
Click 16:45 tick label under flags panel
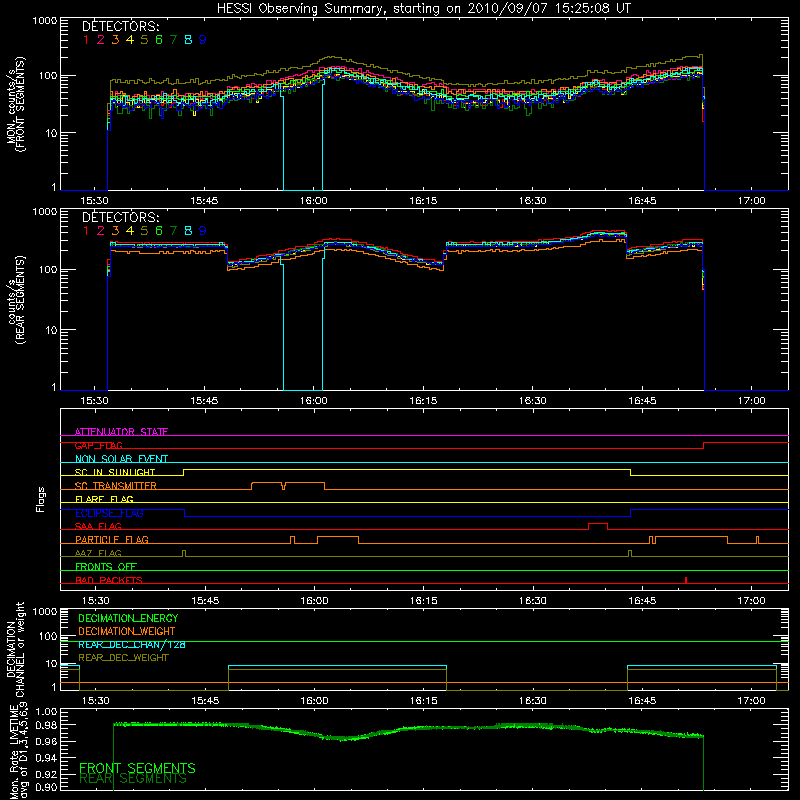click(642, 601)
